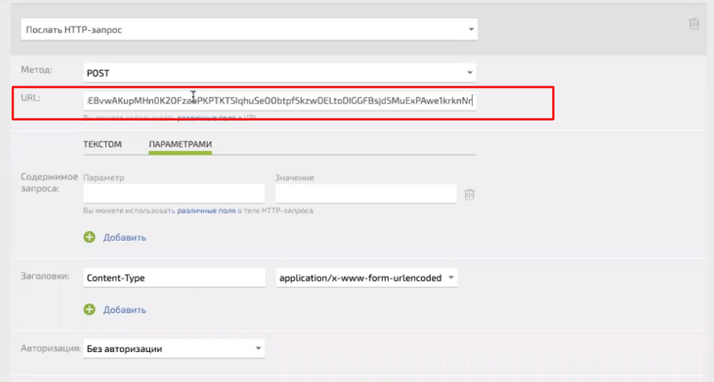Remove the request parameter row with its trash icon
714x382 pixels.
[x=469, y=194]
